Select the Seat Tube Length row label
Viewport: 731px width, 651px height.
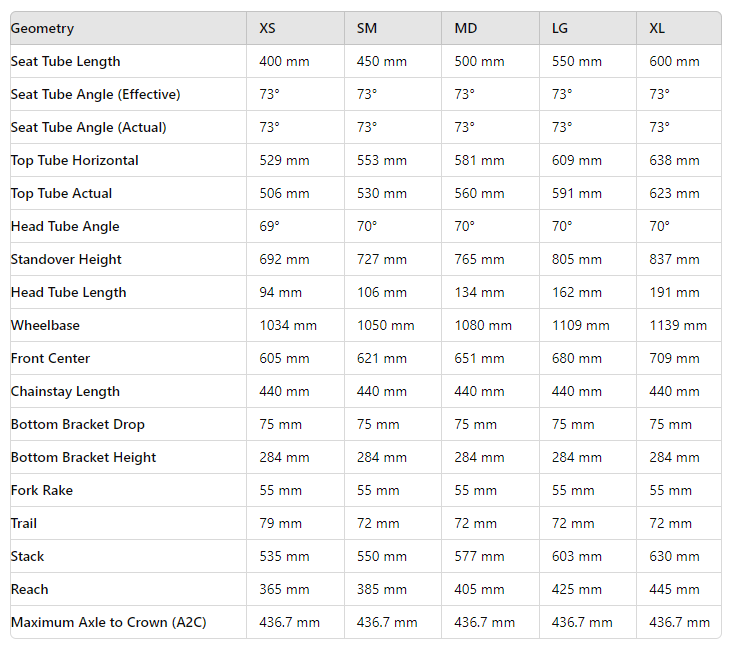pos(65,61)
